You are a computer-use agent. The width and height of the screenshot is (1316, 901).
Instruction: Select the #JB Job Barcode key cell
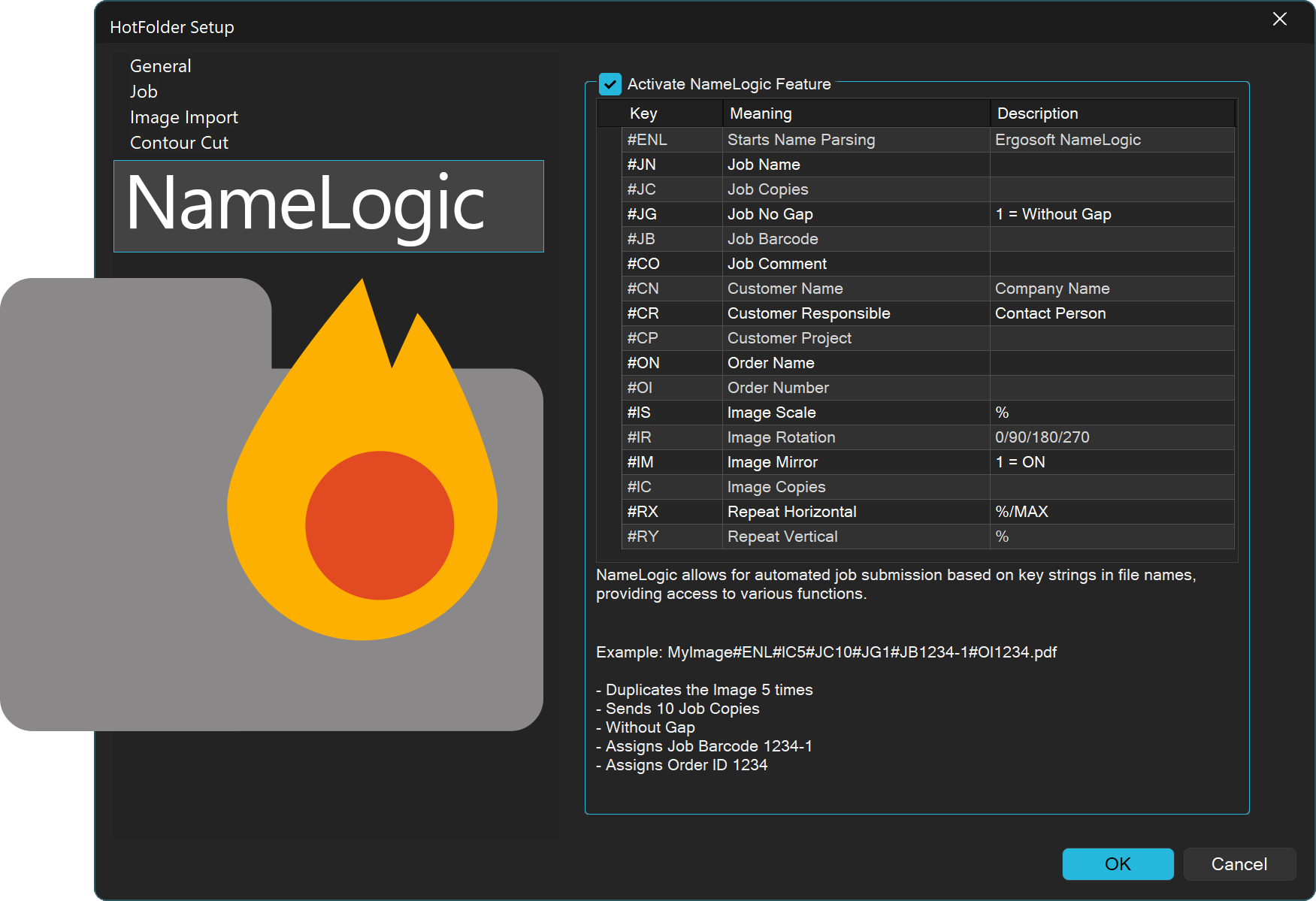point(642,239)
